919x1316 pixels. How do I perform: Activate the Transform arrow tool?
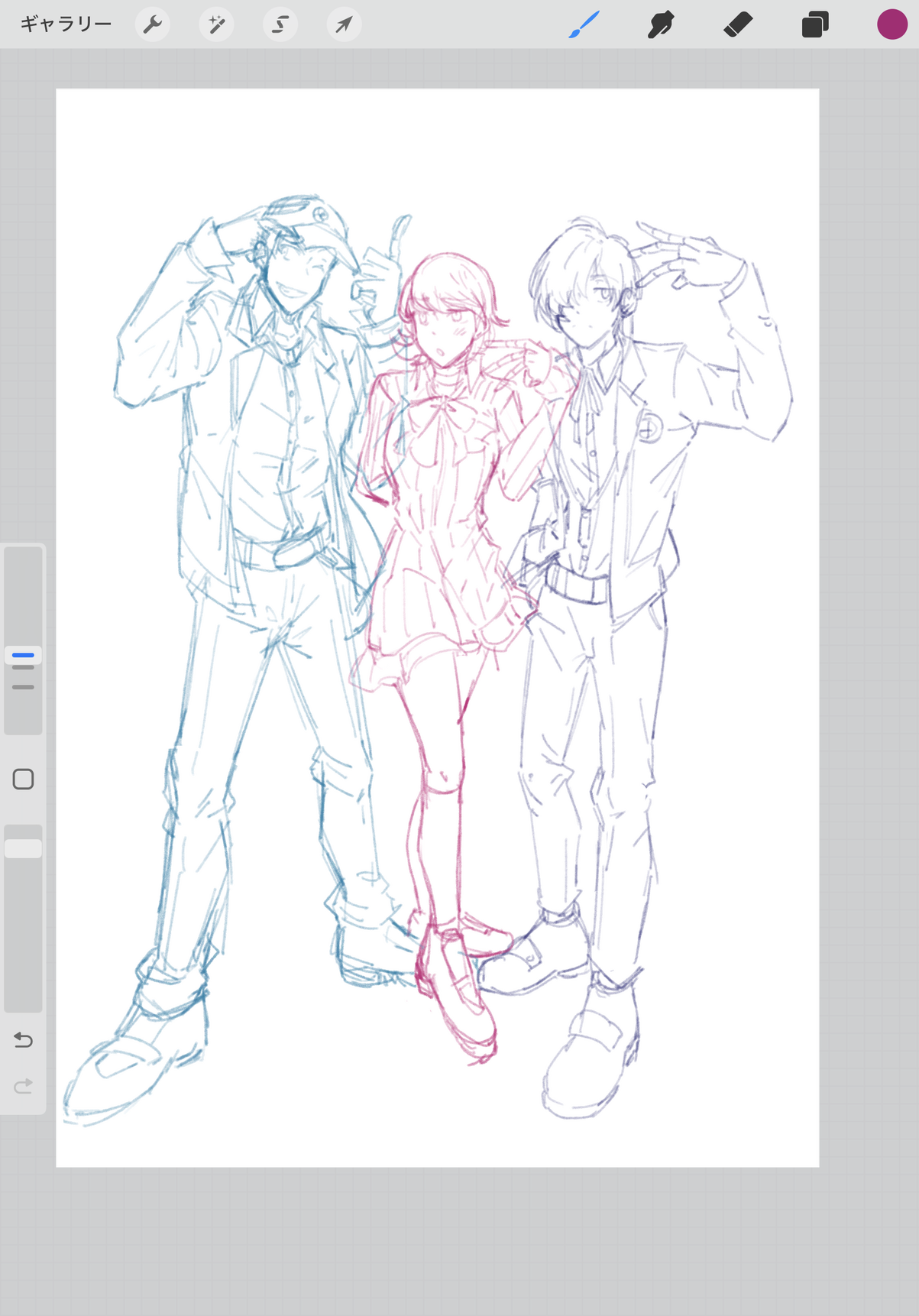coord(344,25)
